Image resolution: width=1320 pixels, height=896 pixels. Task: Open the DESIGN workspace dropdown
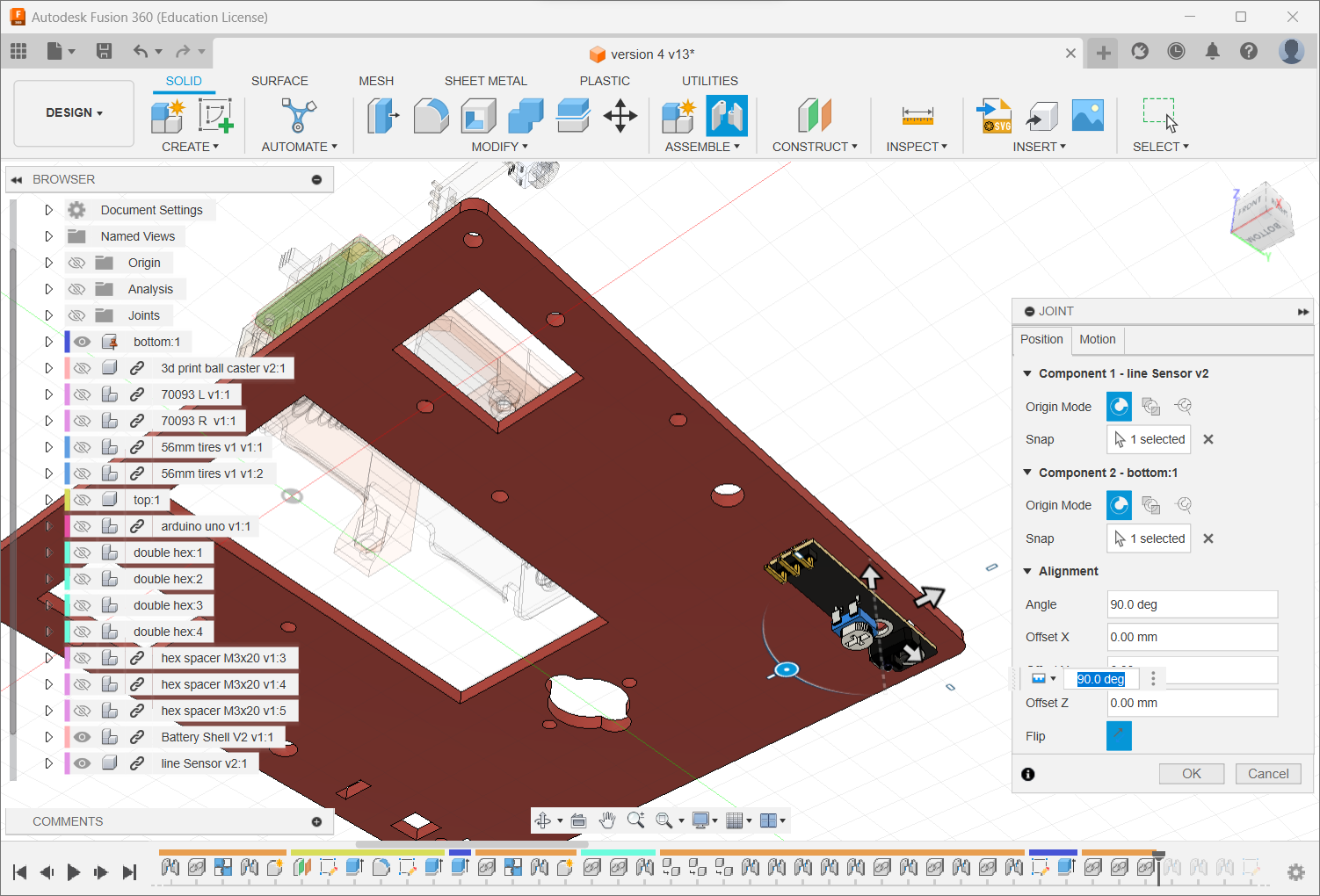(74, 112)
